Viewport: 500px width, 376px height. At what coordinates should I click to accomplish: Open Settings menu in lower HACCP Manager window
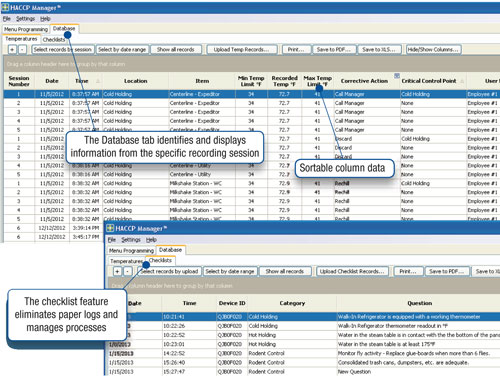click(131, 240)
